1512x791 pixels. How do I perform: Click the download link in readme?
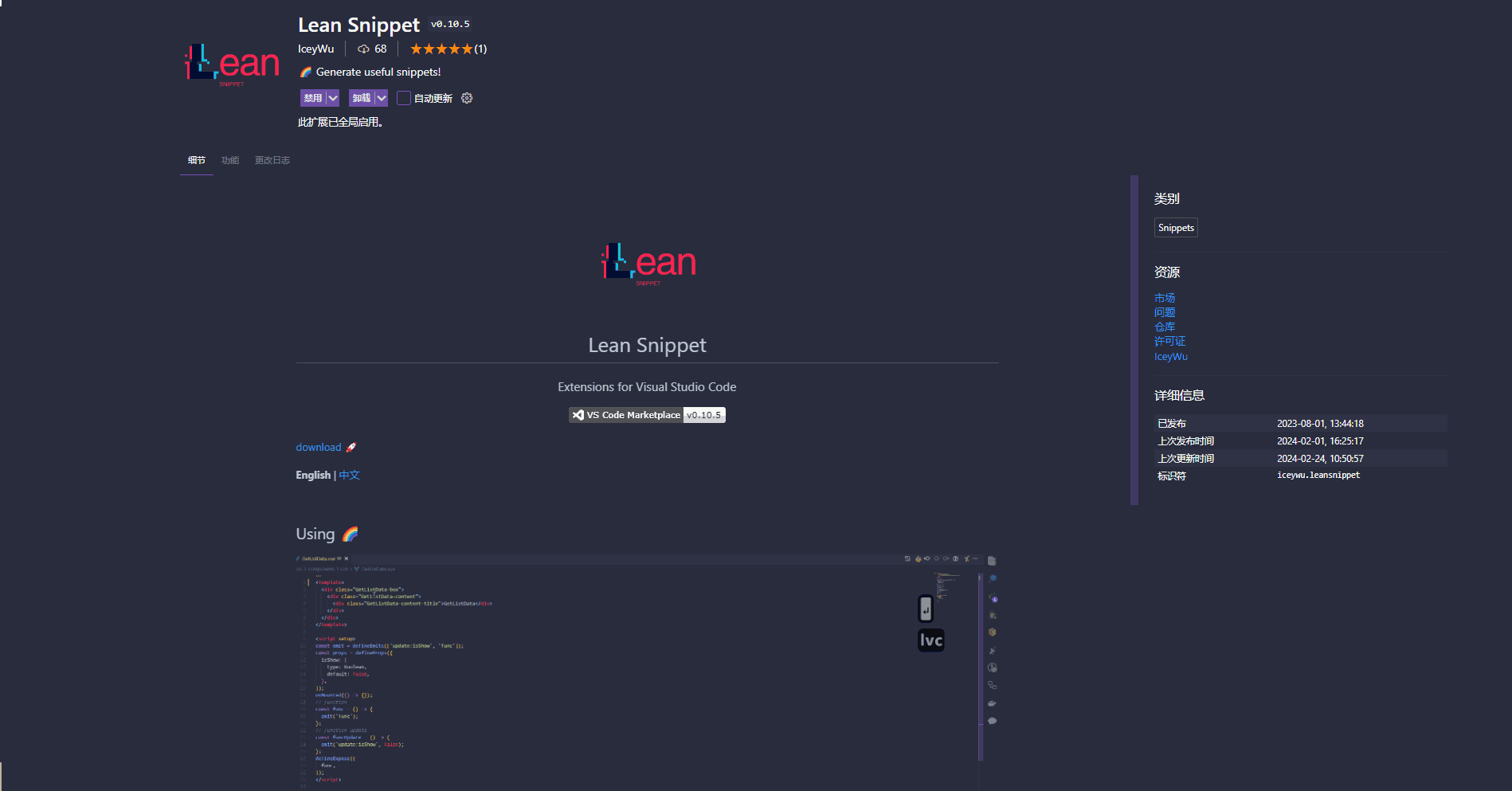[319, 448]
